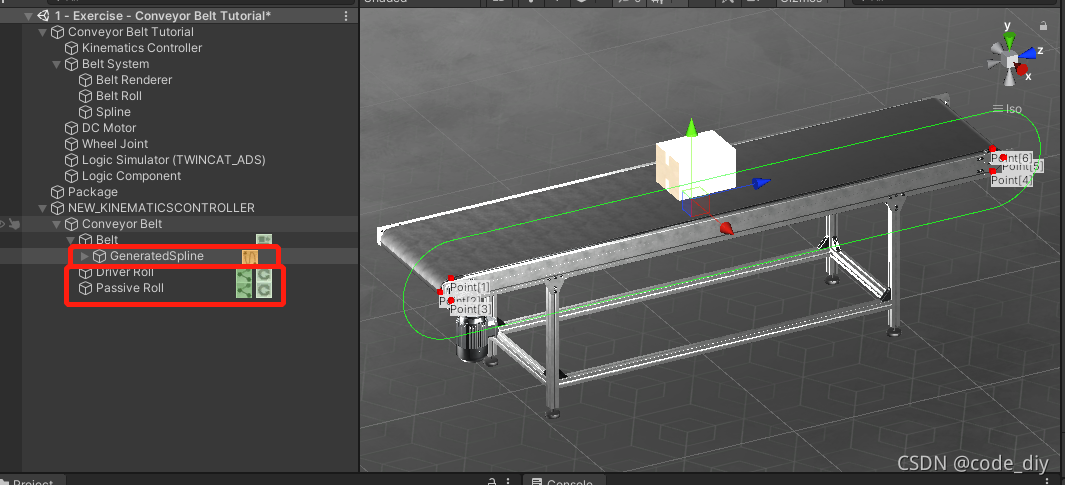This screenshot has height=485, width=1065.
Task: Click the Point[3] spline label
Action: [x=470, y=309]
